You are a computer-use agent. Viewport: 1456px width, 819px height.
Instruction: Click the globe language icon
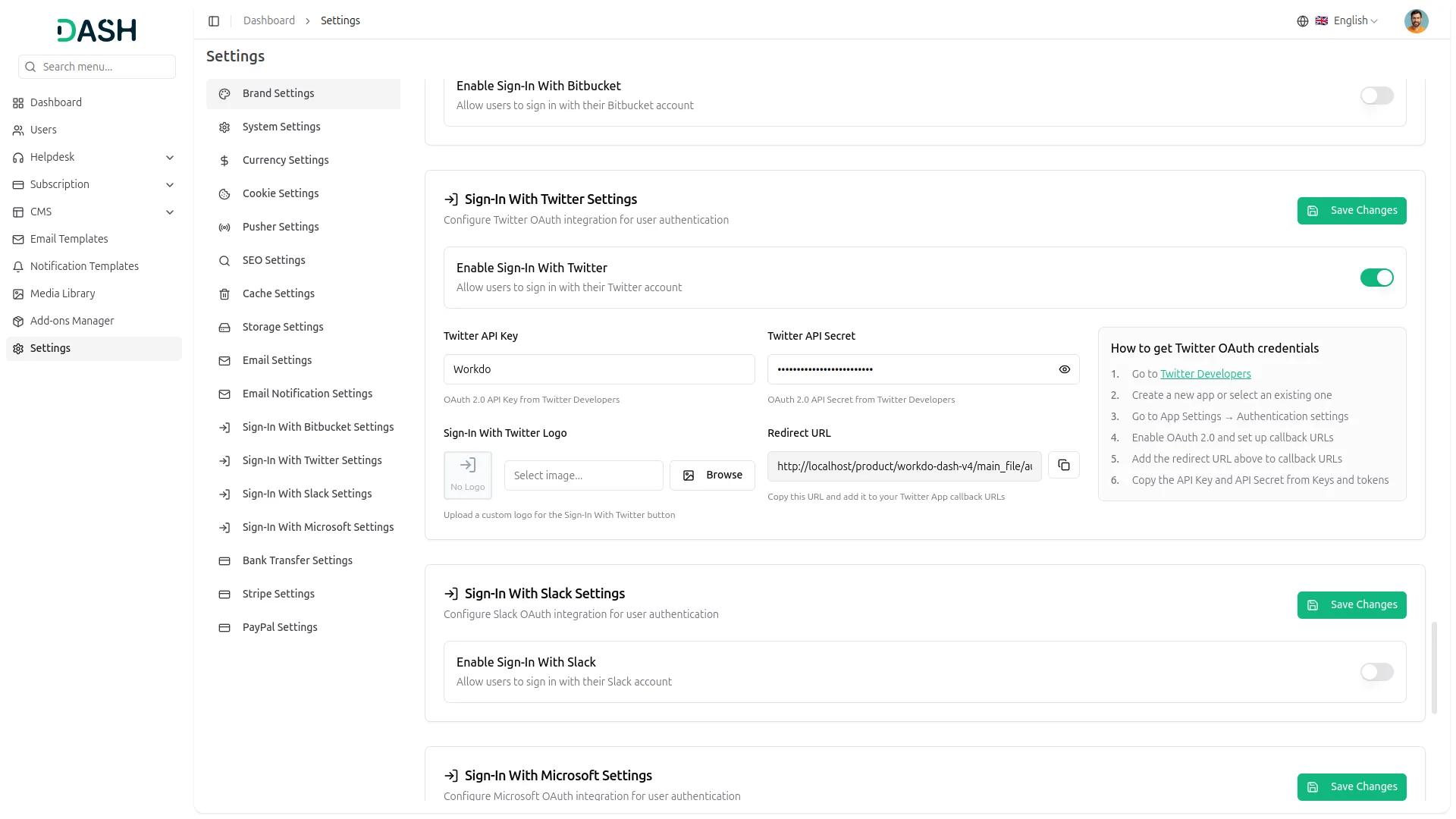[1302, 21]
